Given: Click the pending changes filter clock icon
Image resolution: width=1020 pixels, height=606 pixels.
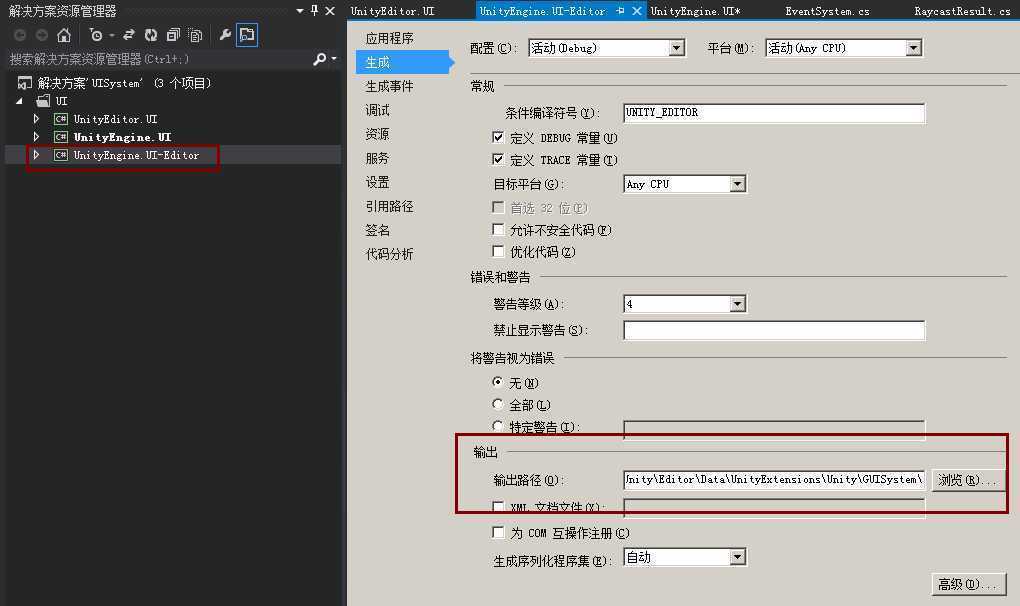Looking at the screenshot, I should pos(96,35).
